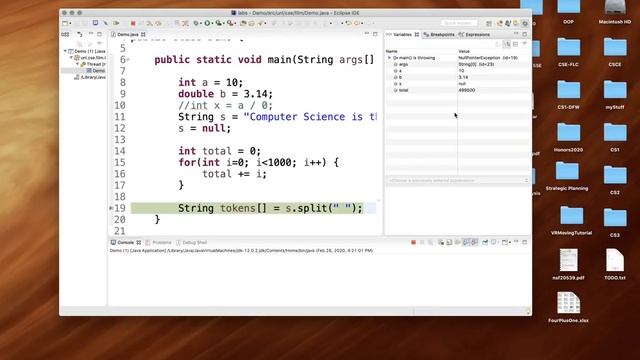Image resolution: width=640 pixels, height=360 pixels.
Task: Expand the main() is throwing variable row
Action: (389, 58)
